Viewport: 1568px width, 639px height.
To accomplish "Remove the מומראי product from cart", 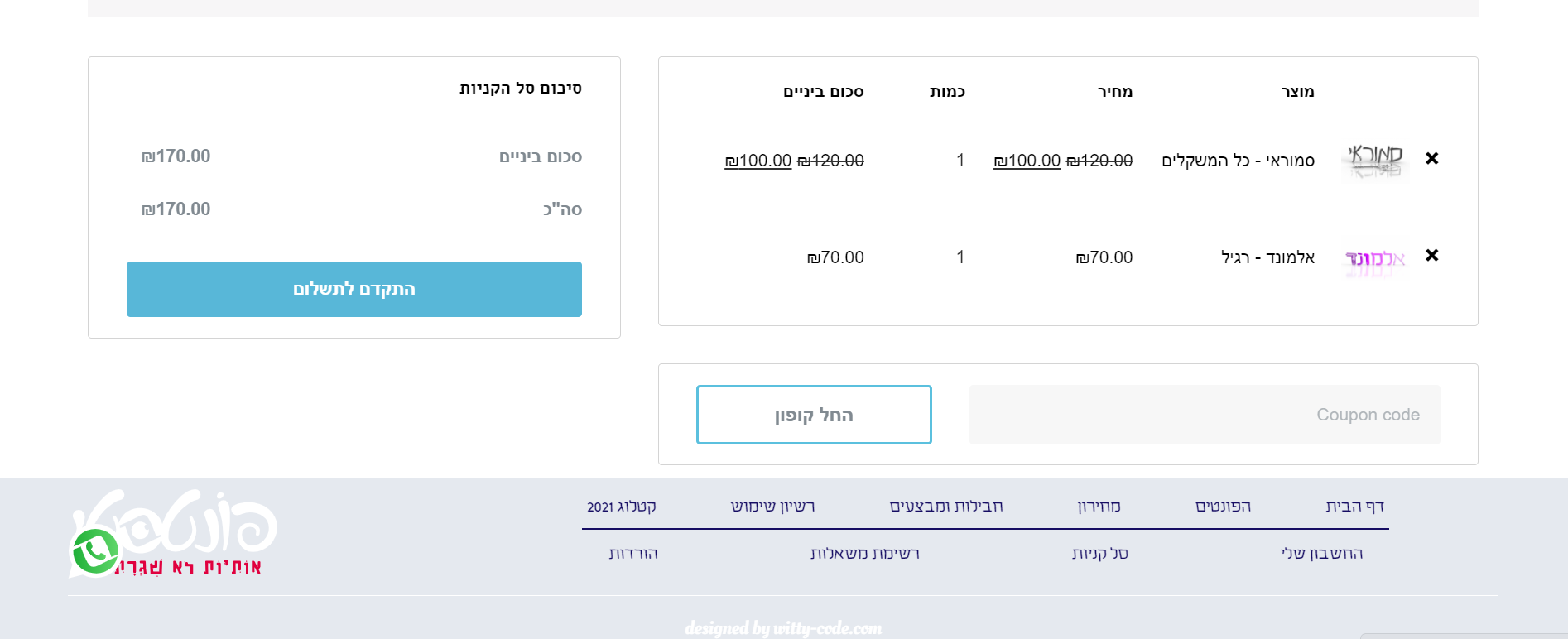I will click(1431, 158).
